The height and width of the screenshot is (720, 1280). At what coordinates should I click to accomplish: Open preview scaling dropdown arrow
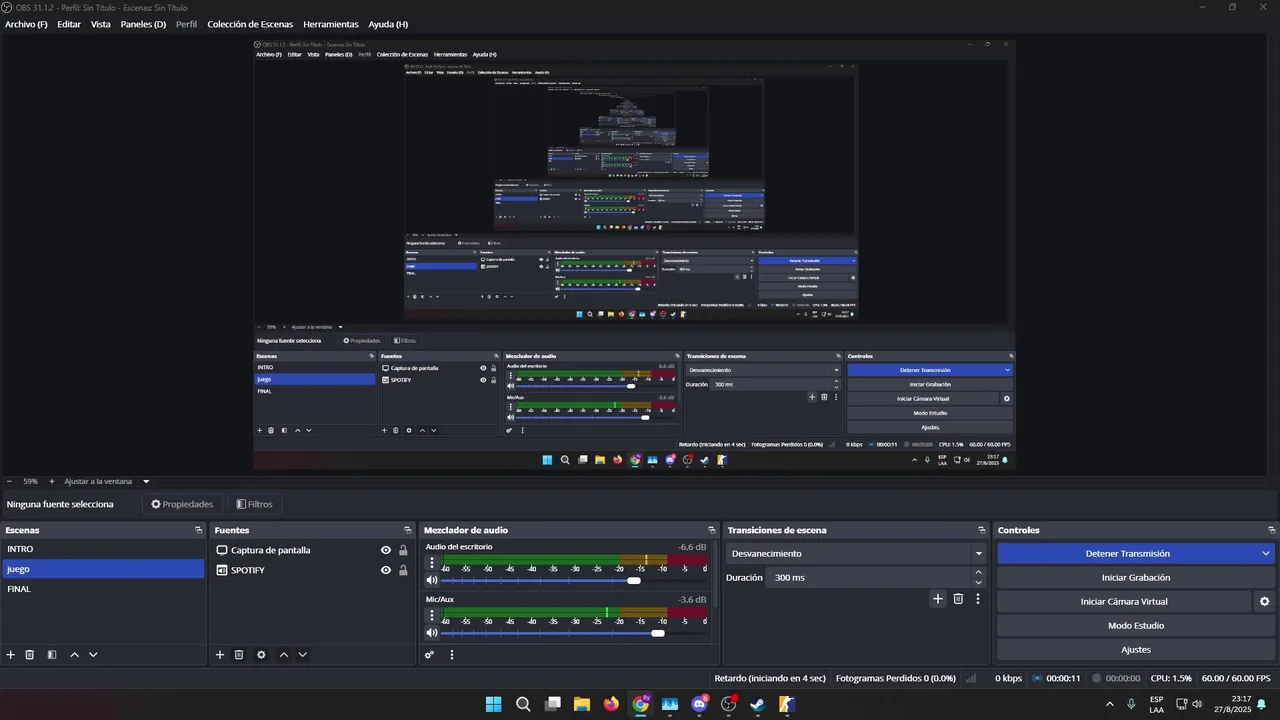point(146,481)
